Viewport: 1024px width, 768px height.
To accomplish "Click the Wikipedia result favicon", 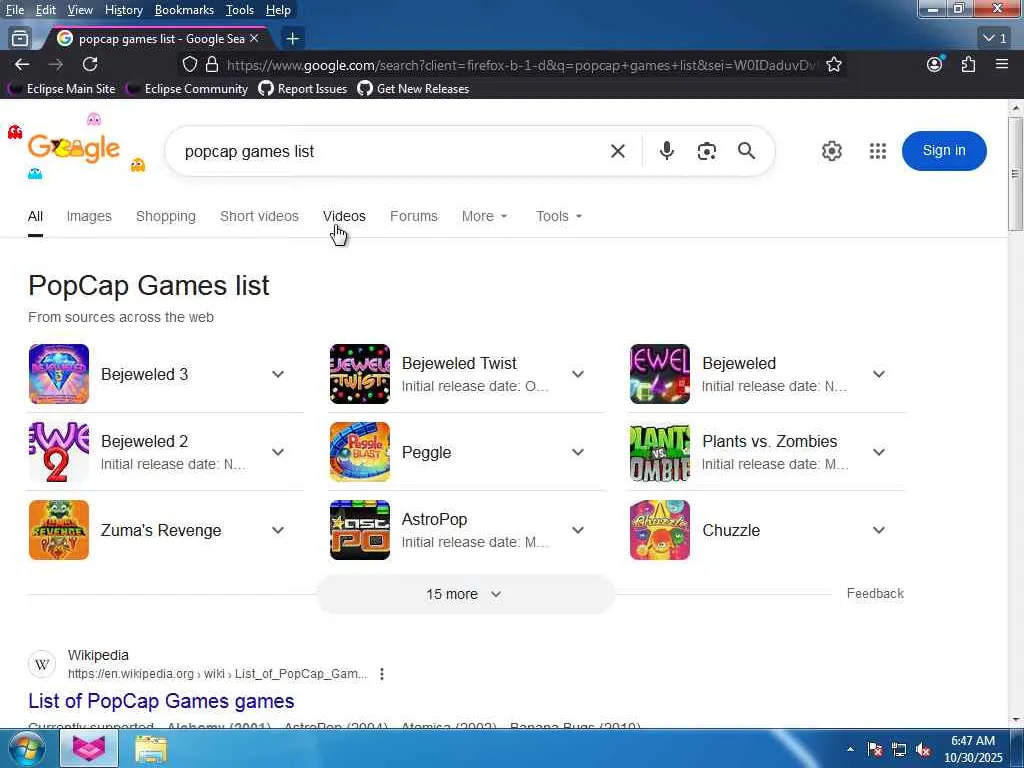I will point(42,665).
